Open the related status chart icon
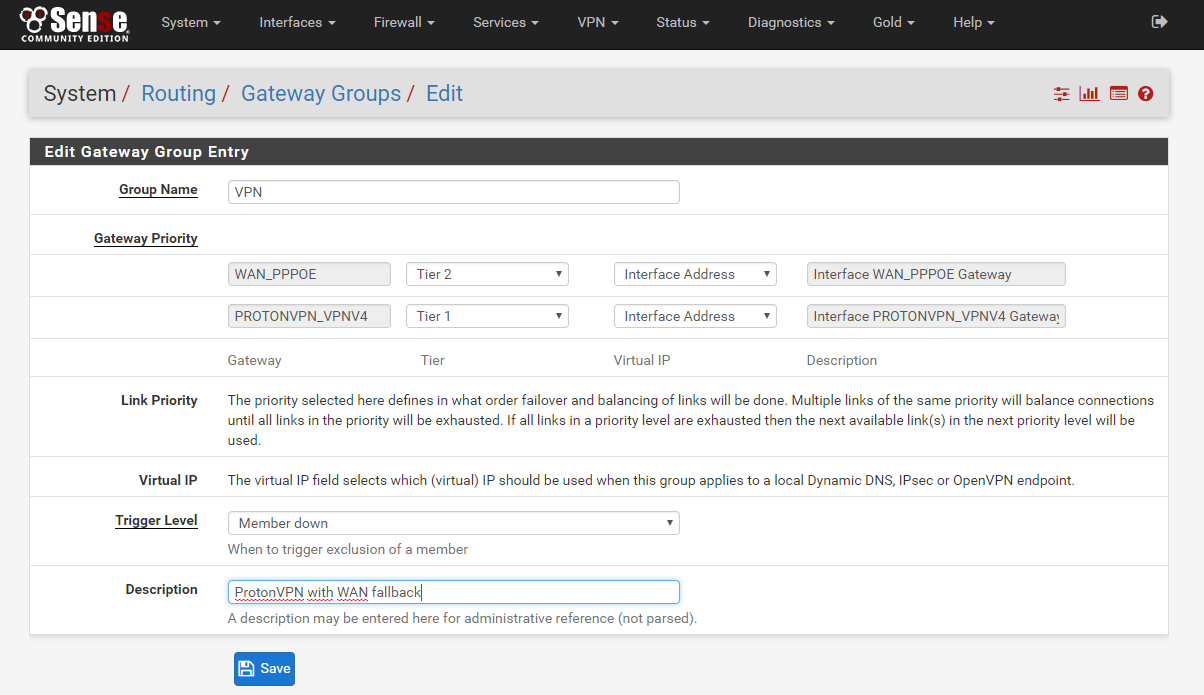Viewport: 1204px width, 695px height. (x=1089, y=94)
